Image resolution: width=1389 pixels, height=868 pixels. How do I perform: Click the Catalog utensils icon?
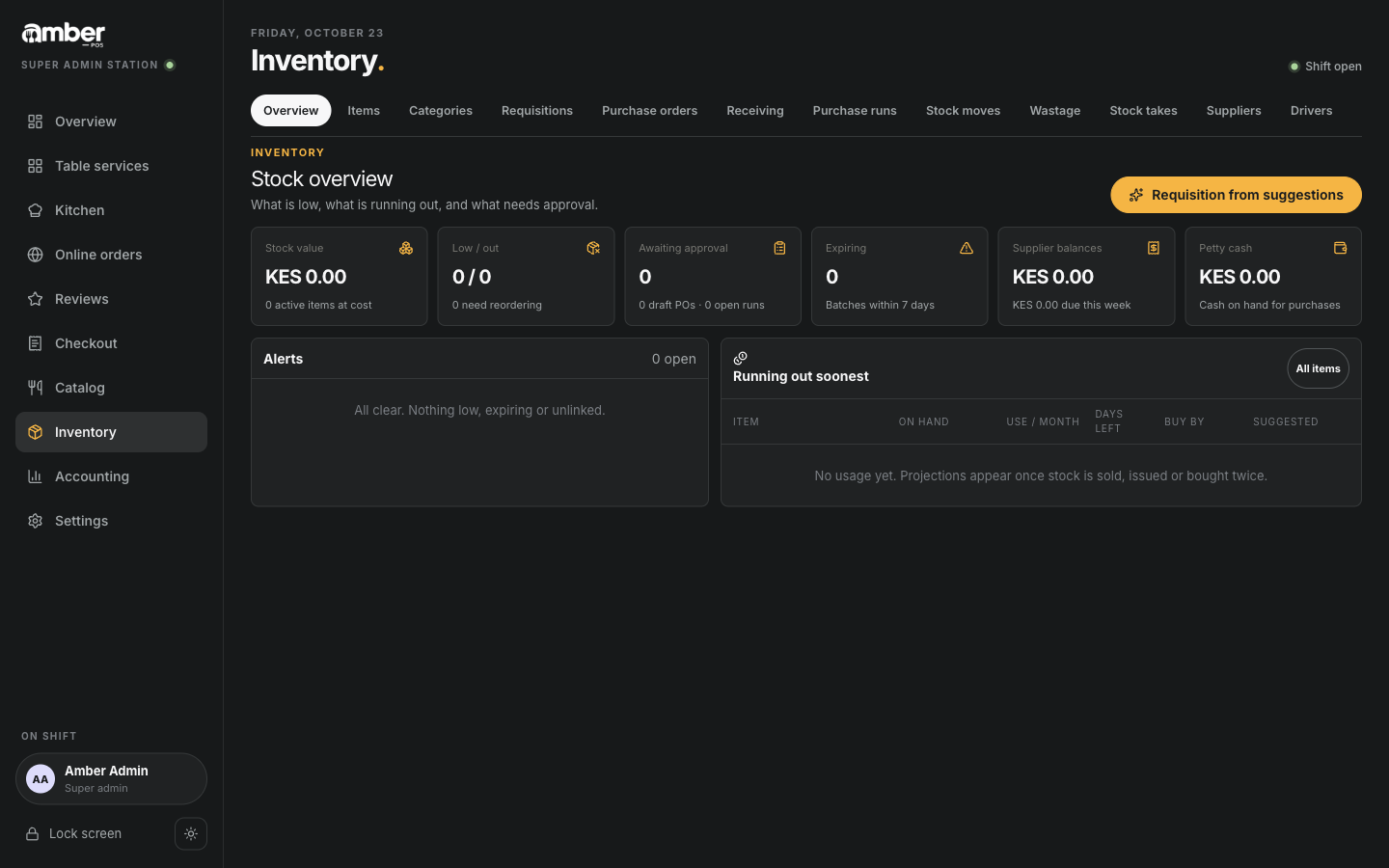coord(35,388)
